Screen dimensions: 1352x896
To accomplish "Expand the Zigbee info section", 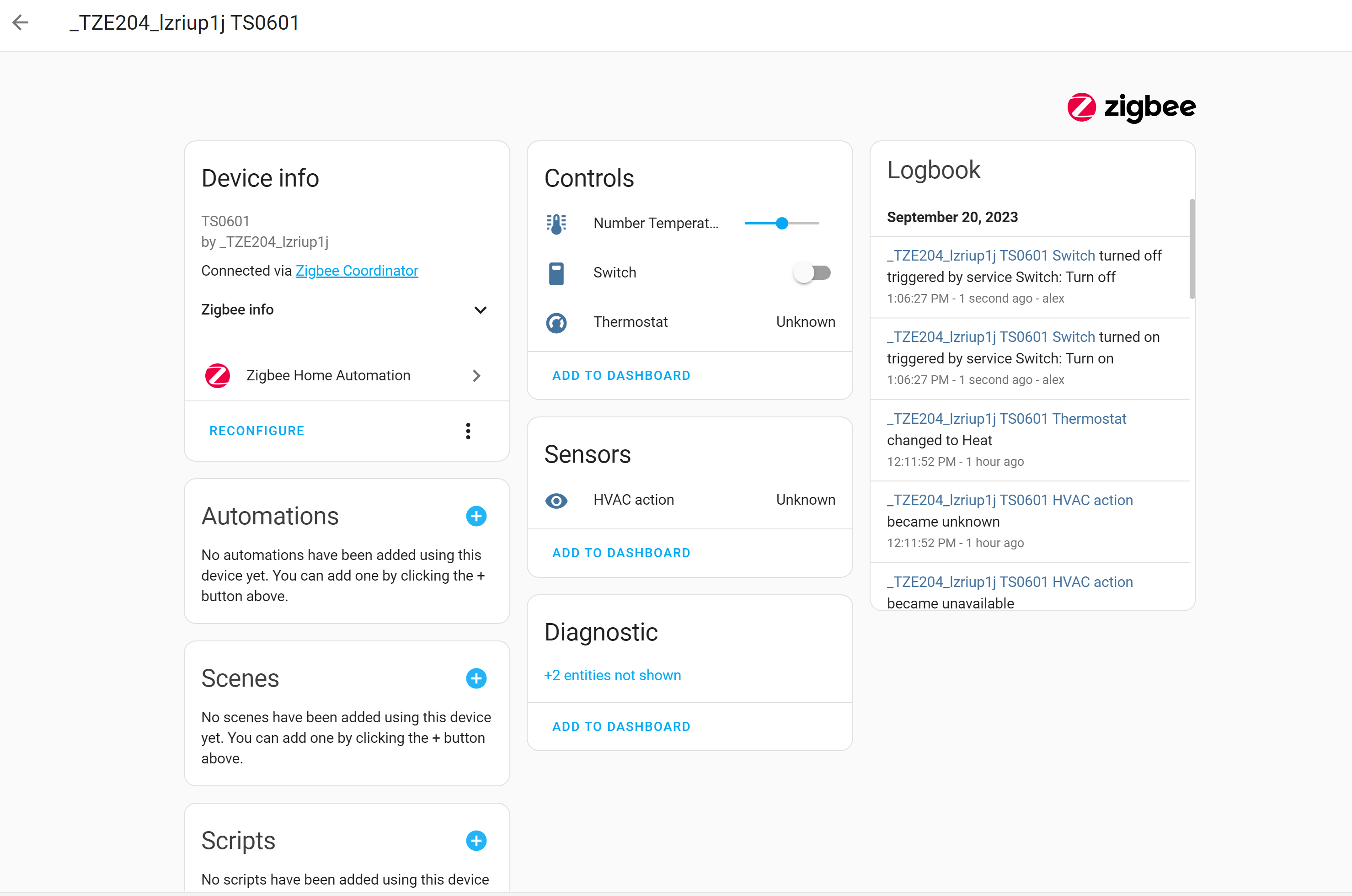I will 480,310.
